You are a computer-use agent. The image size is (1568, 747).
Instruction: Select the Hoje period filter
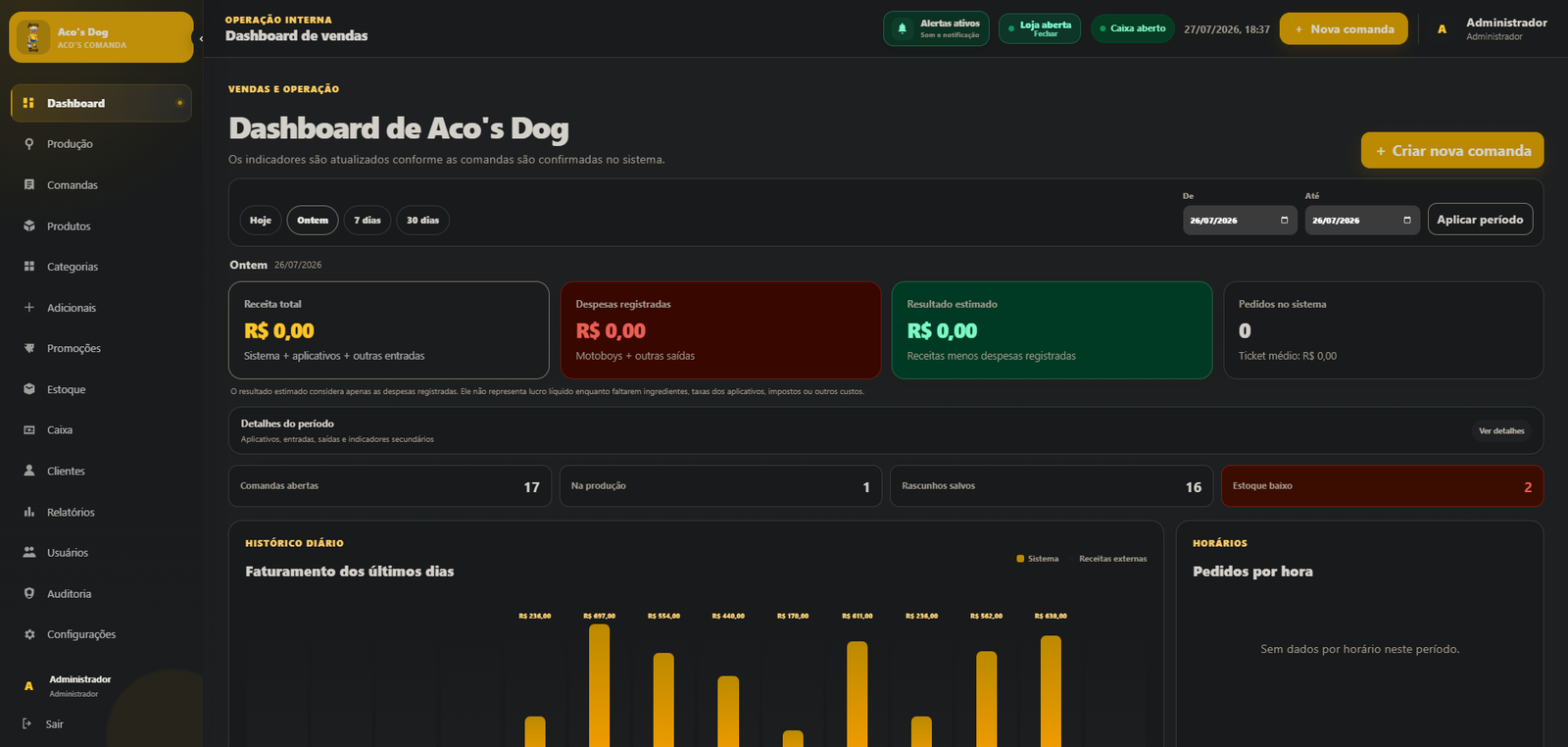tap(261, 221)
